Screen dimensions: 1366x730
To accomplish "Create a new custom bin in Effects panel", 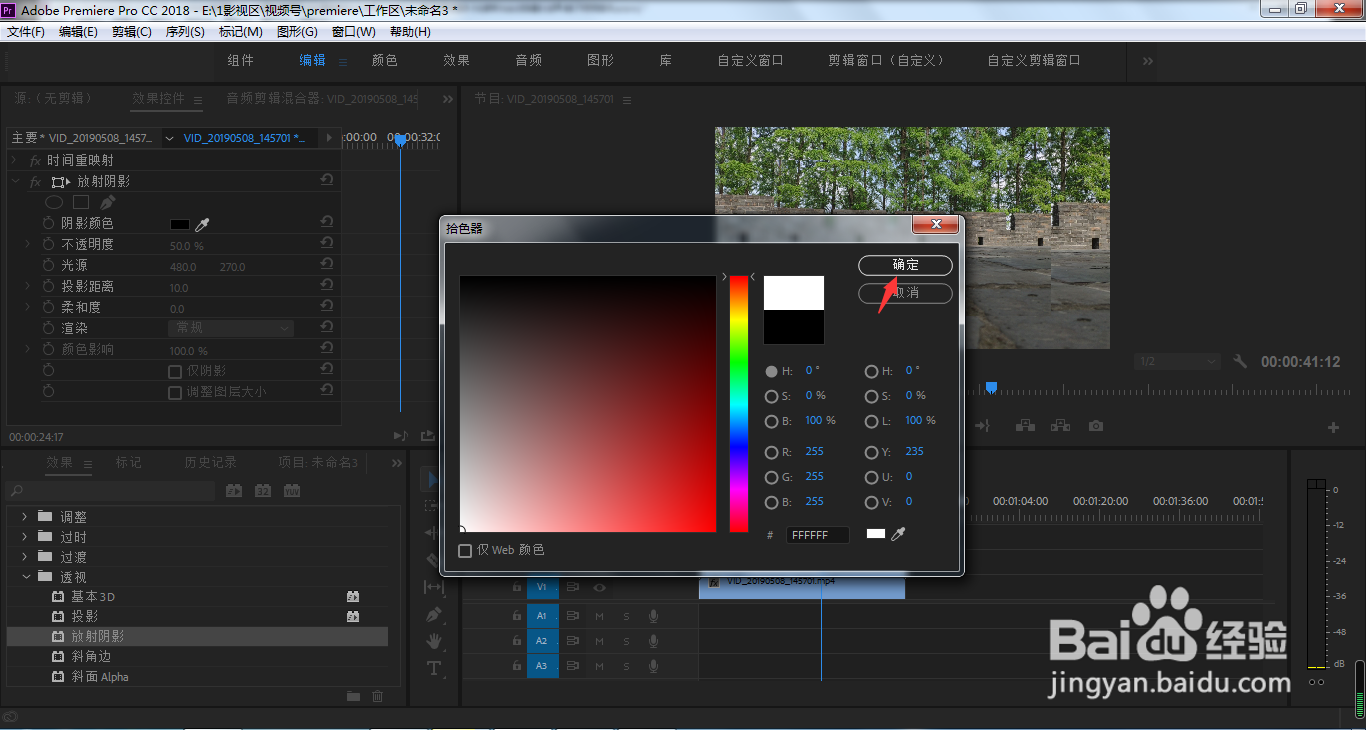I will [x=353, y=697].
